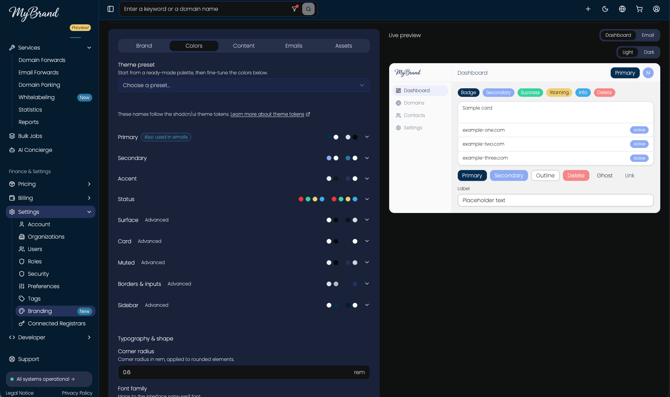Open the Content tab
Viewport: 670px width, 397px height.
pos(244,46)
